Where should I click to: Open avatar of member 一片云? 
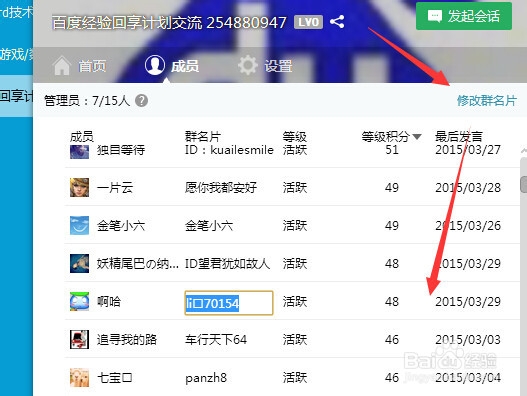[79, 187]
